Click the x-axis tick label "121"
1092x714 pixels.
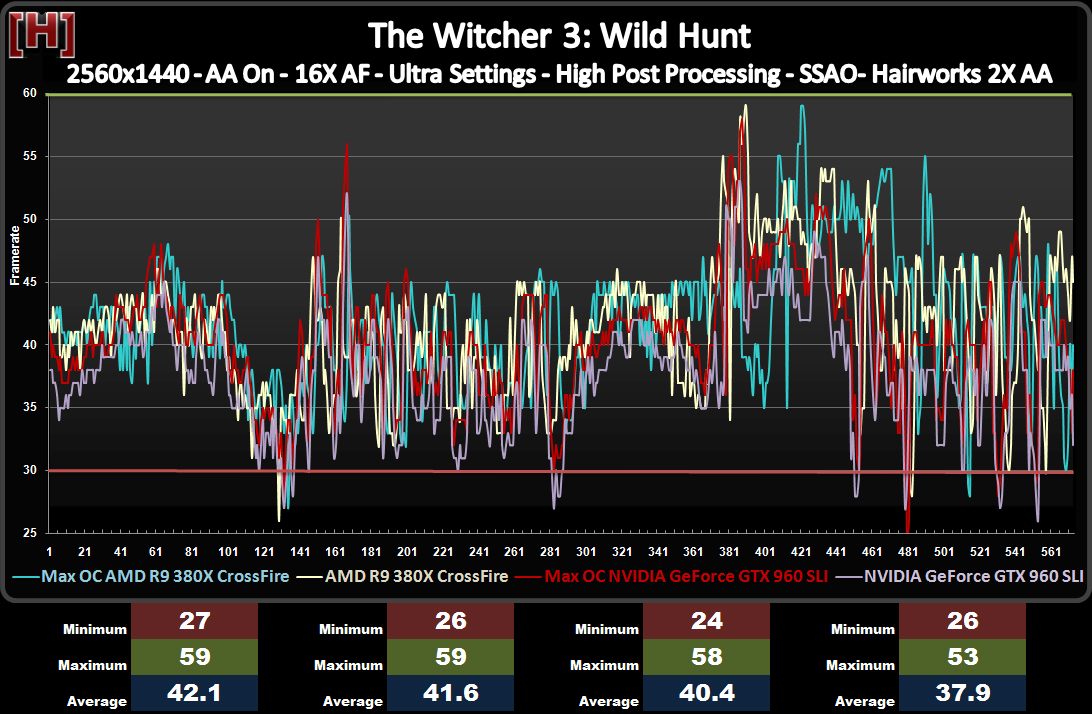(264, 552)
